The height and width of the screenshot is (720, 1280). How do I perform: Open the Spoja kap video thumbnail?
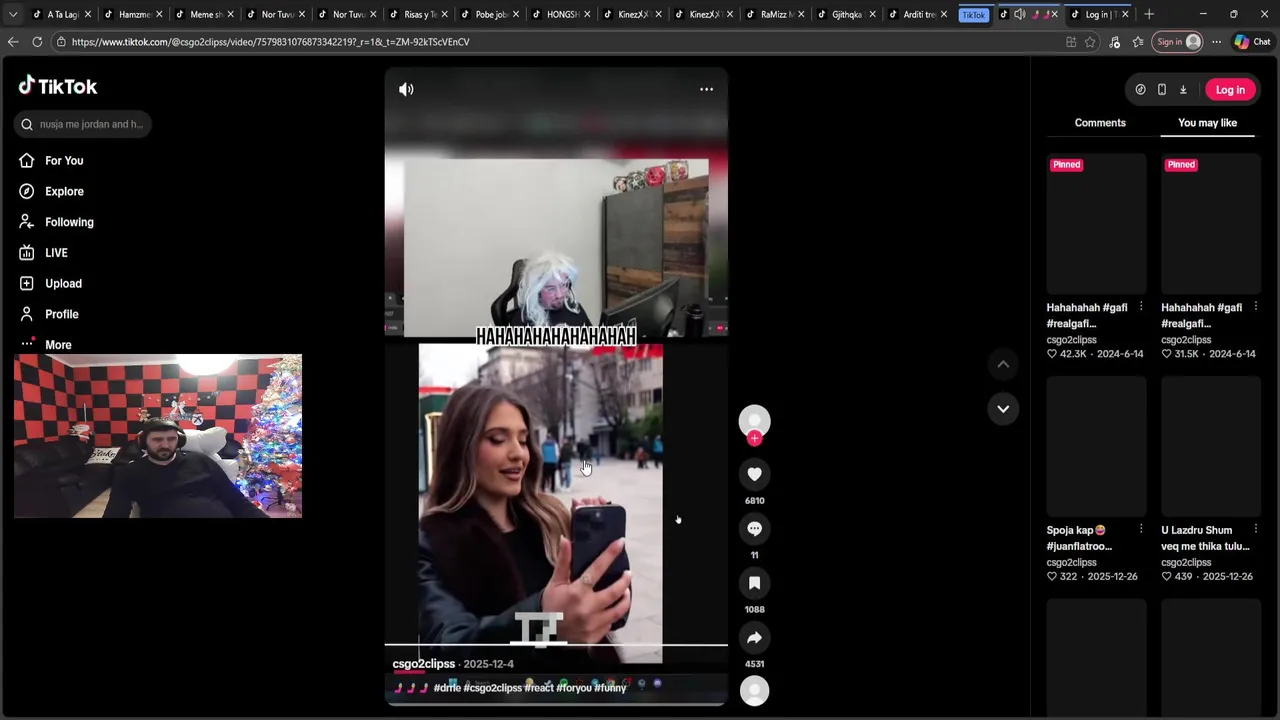1096,446
